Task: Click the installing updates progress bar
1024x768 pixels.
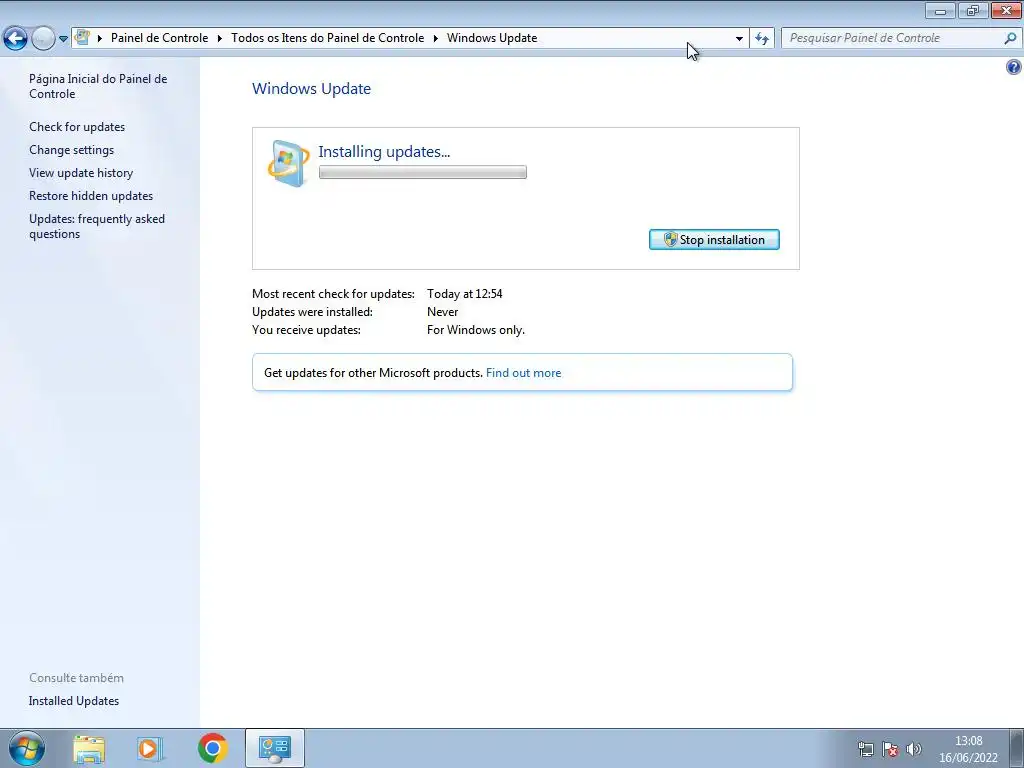Action: tap(423, 172)
